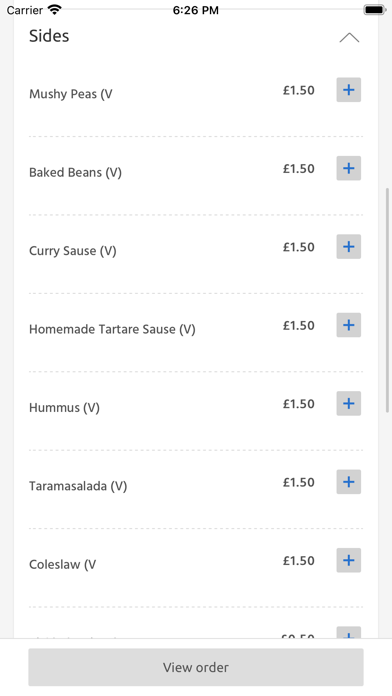The image size is (392, 696).
Task: Select the Mushy Peas item name
Action: 71,94
